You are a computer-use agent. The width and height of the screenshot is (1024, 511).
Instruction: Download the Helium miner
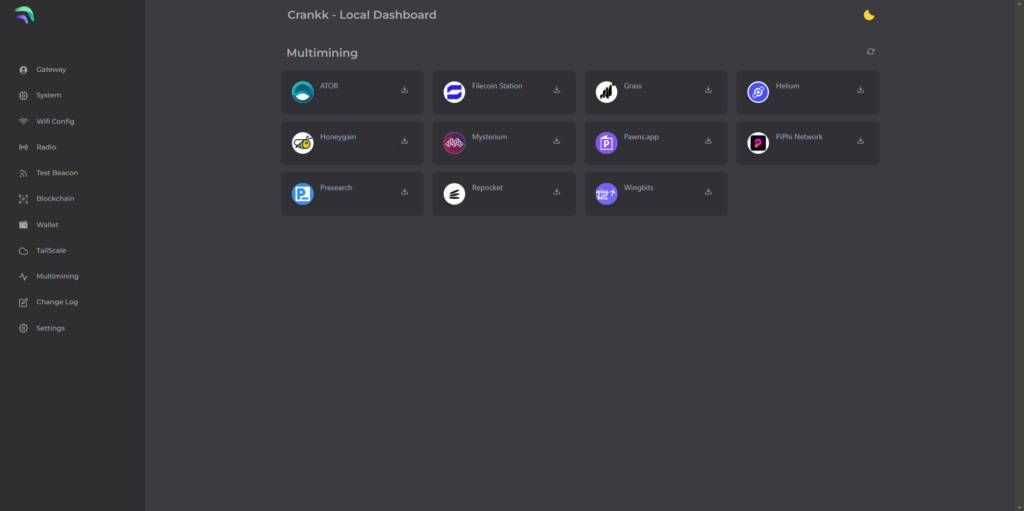[860, 90]
